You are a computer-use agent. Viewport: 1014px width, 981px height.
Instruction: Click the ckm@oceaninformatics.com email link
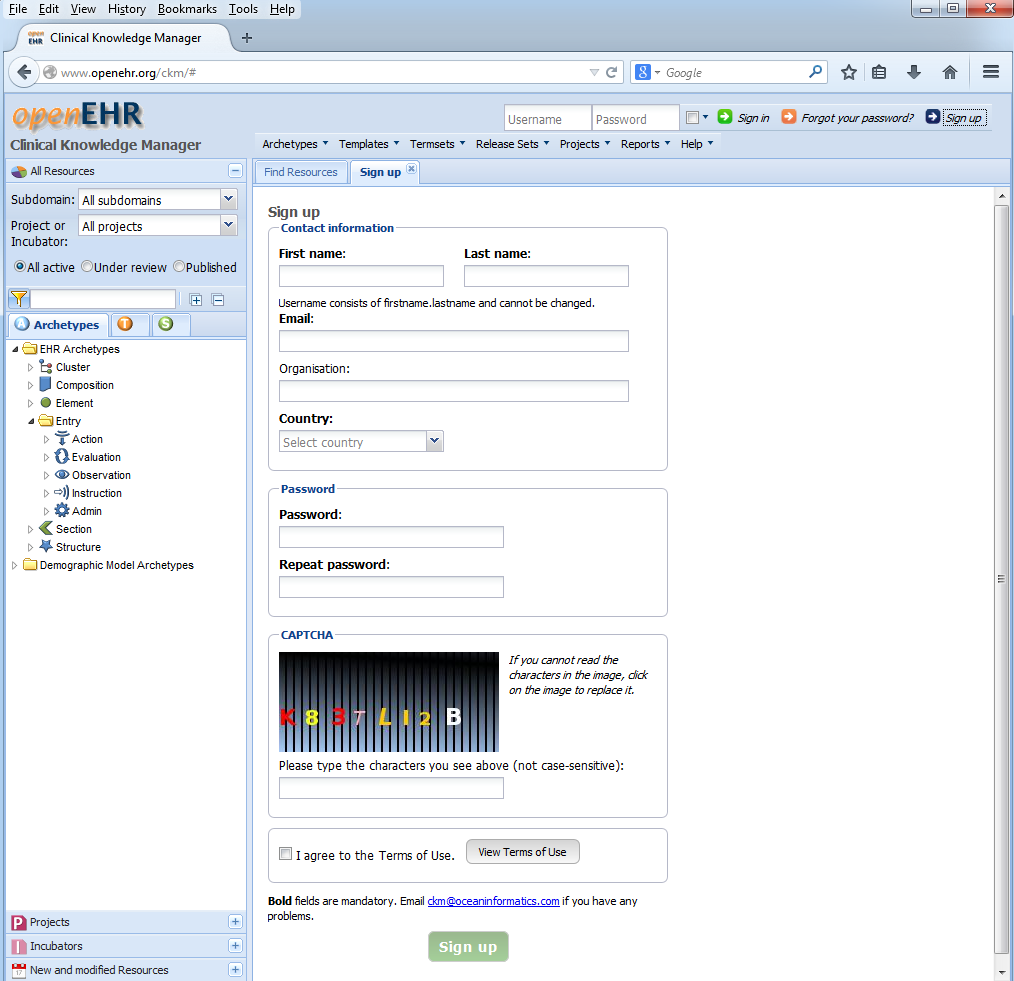click(x=493, y=901)
